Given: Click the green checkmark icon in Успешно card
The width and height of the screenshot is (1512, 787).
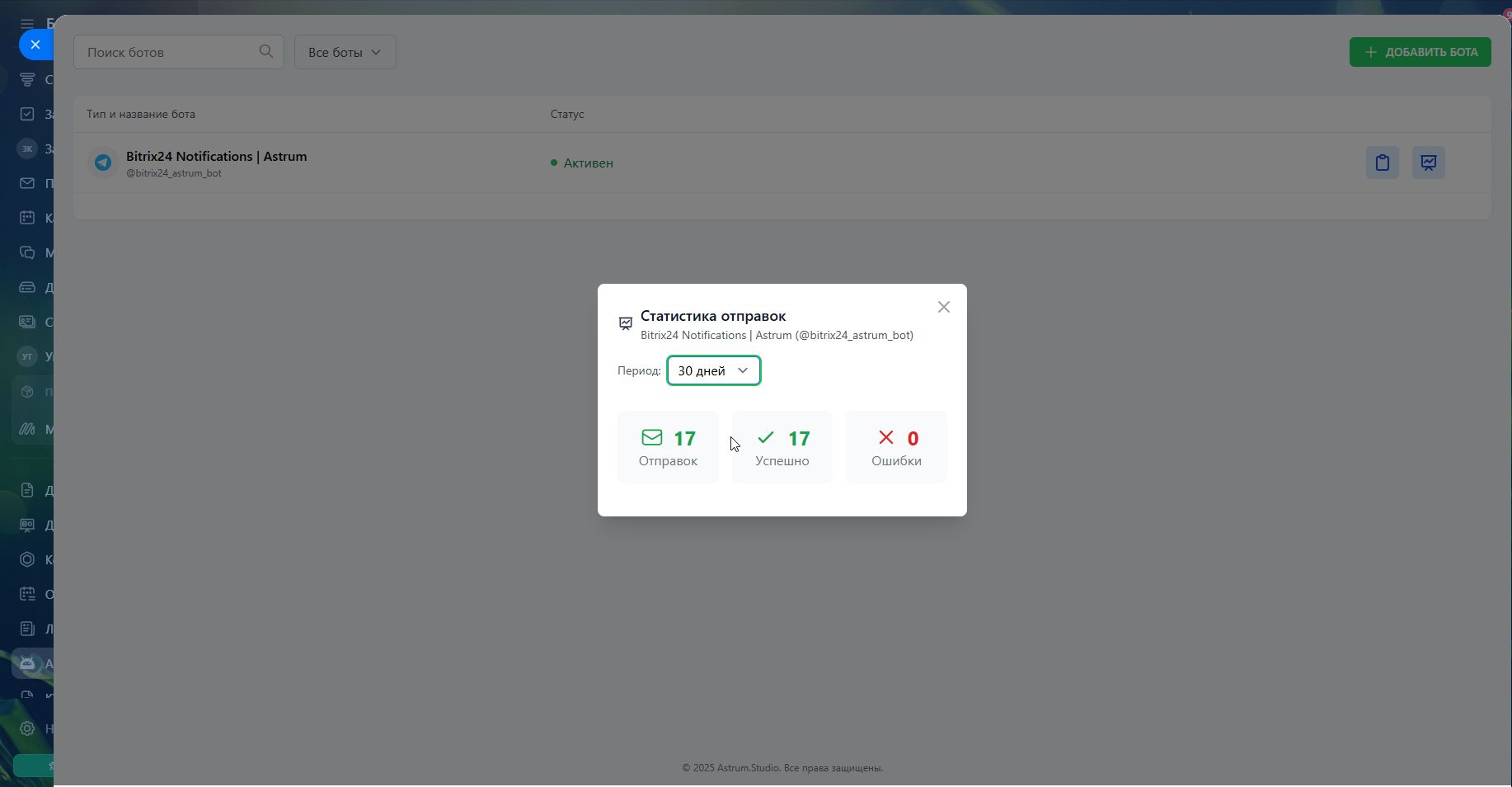Looking at the screenshot, I should pos(766,437).
